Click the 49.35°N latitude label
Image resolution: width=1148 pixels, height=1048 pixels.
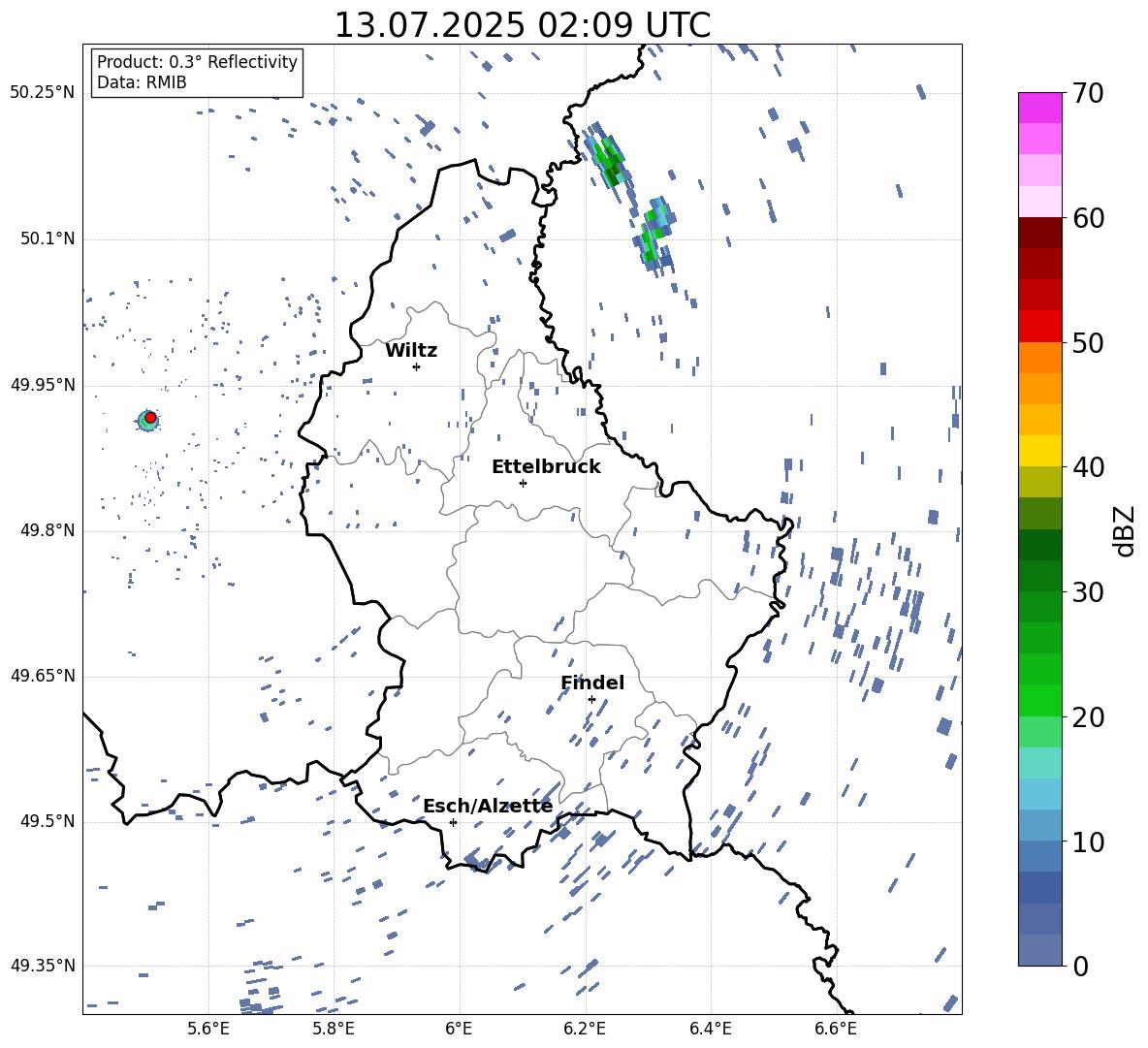point(43,966)
